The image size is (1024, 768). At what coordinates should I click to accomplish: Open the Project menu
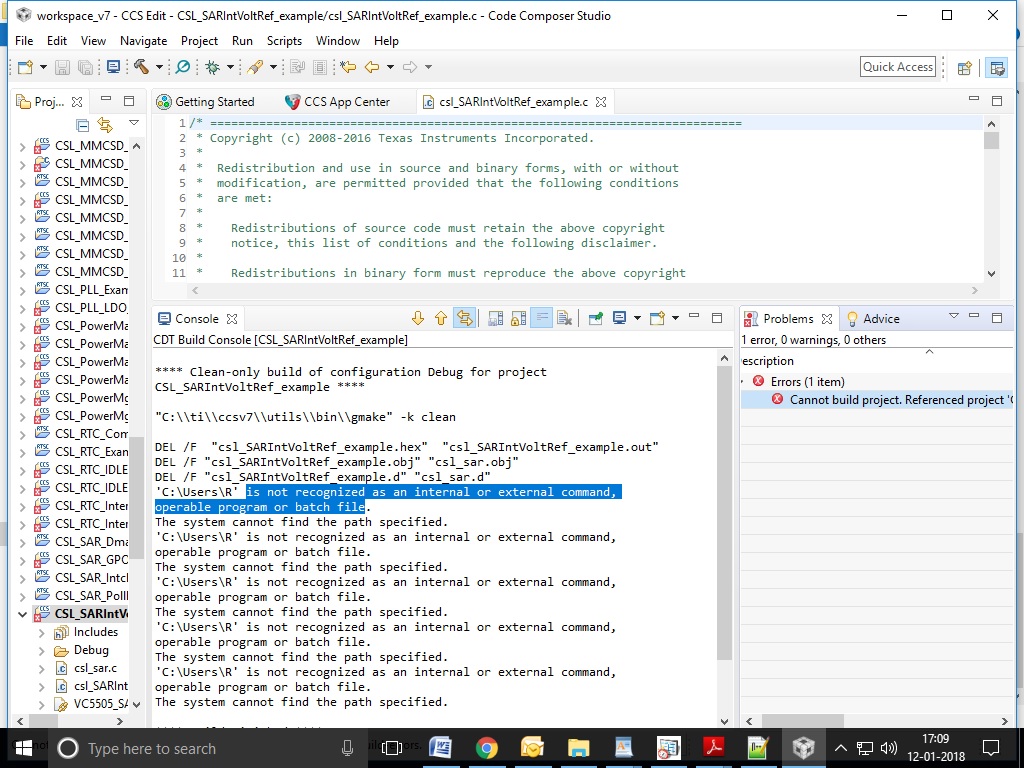click(199, 40)
